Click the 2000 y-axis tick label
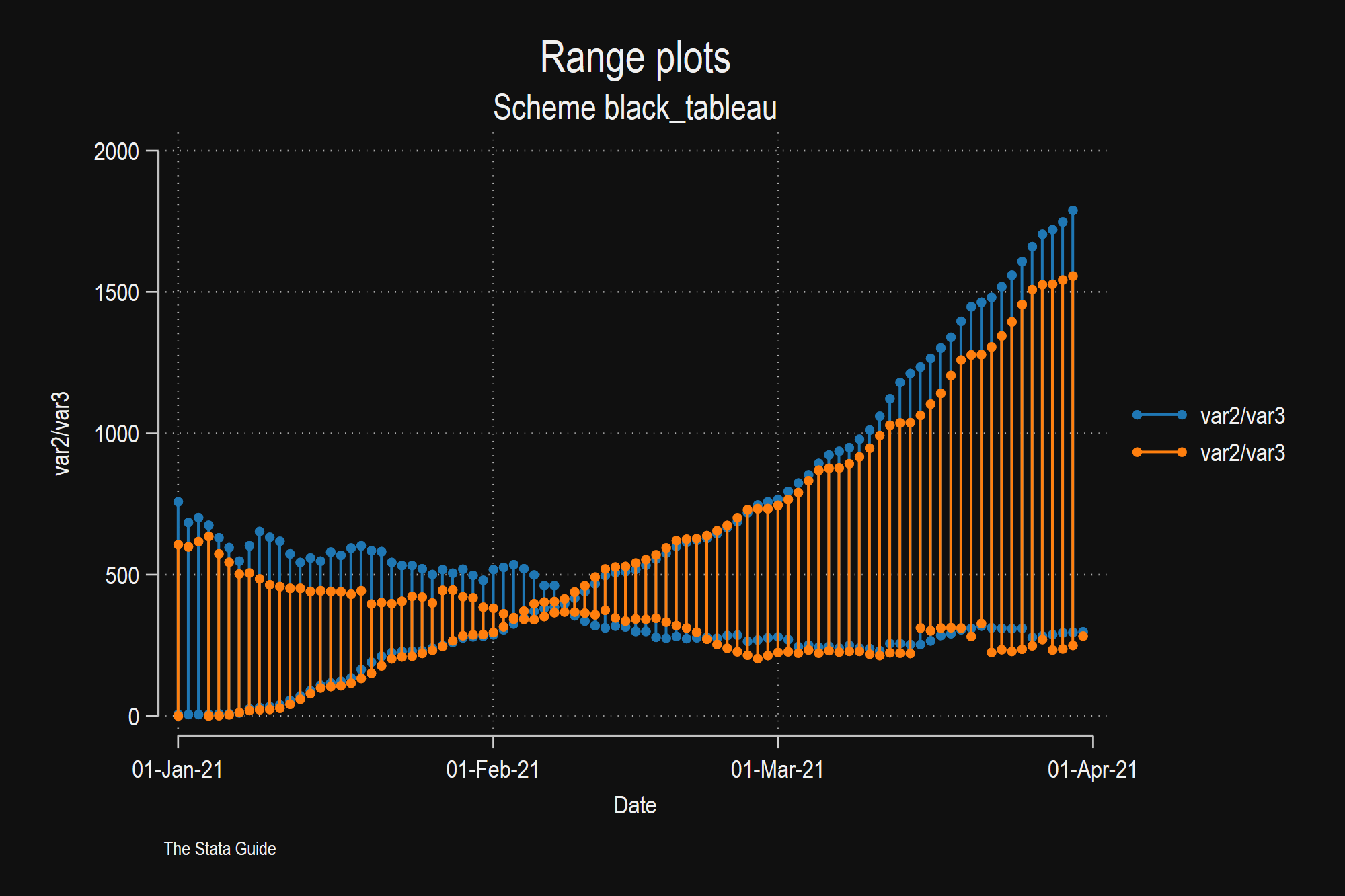 116,152
